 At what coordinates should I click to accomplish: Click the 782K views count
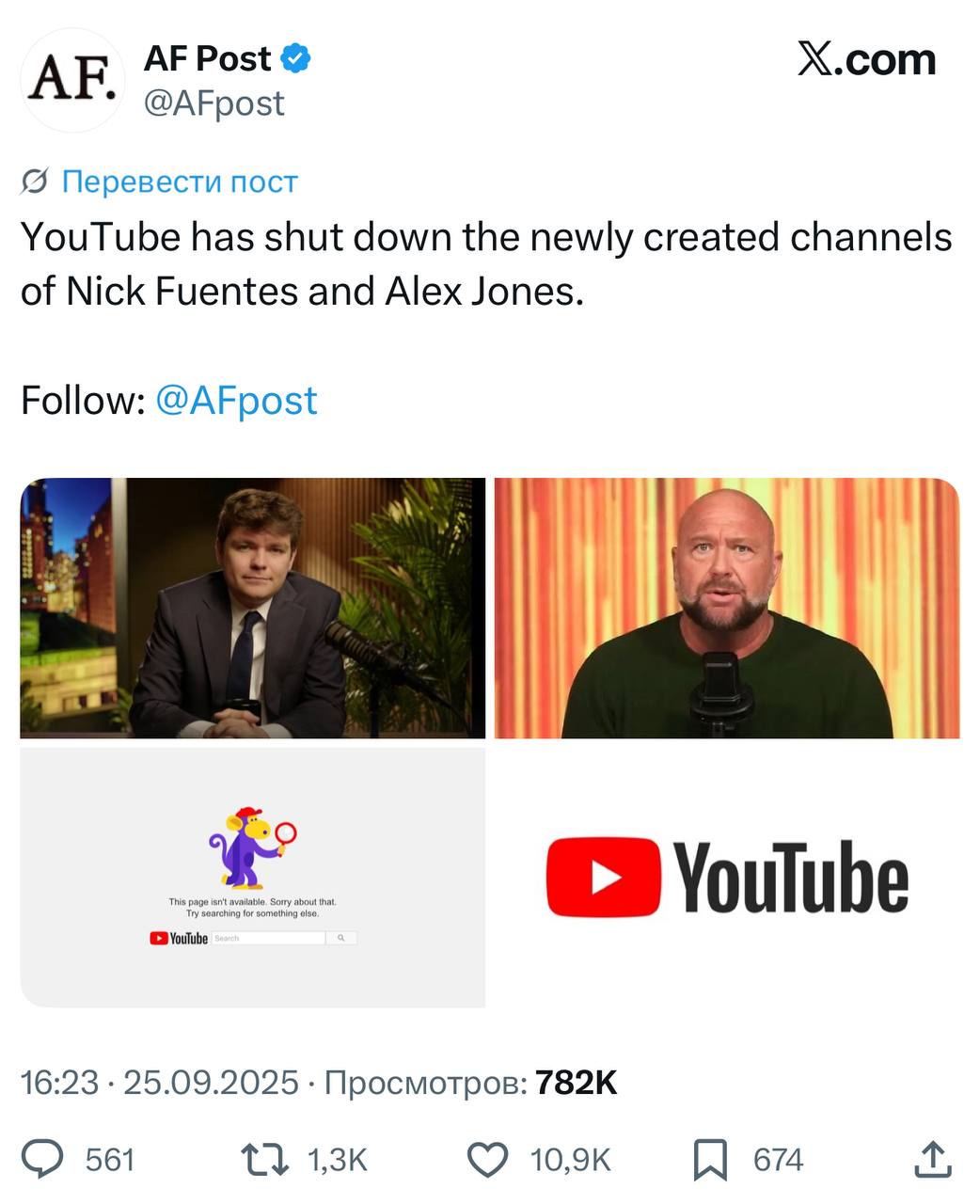576,1083
